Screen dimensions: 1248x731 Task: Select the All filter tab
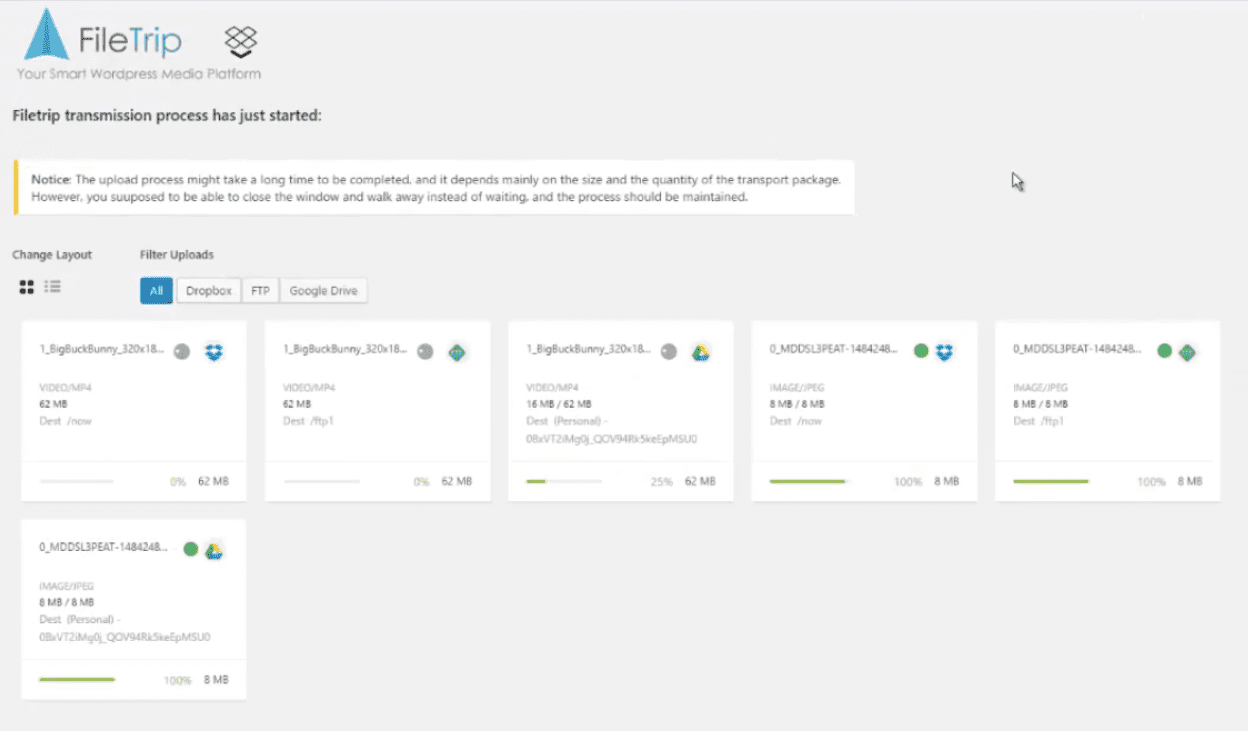click(156, 290)
